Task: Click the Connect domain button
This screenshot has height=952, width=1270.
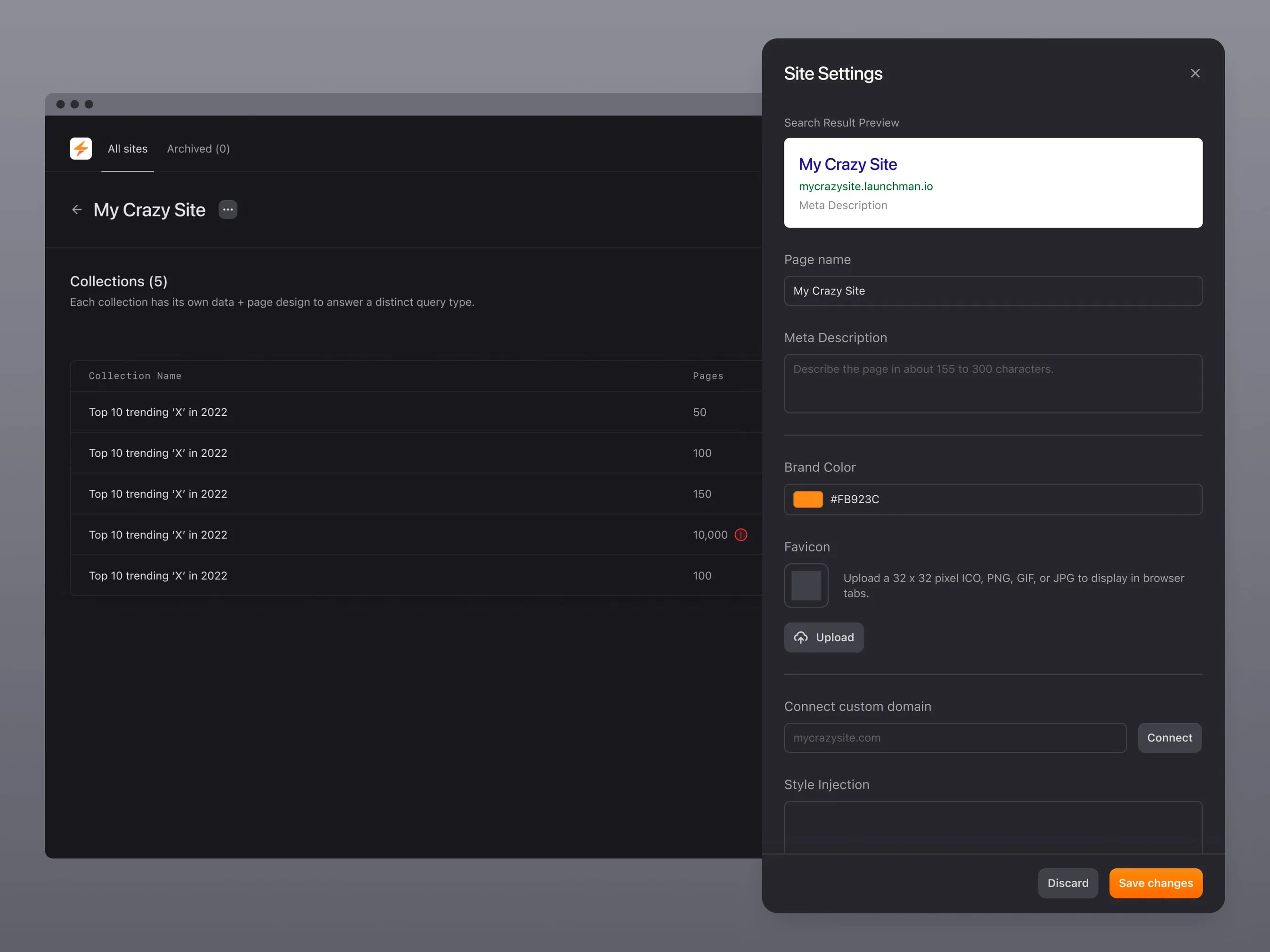Action: (x=1170, y=738)
